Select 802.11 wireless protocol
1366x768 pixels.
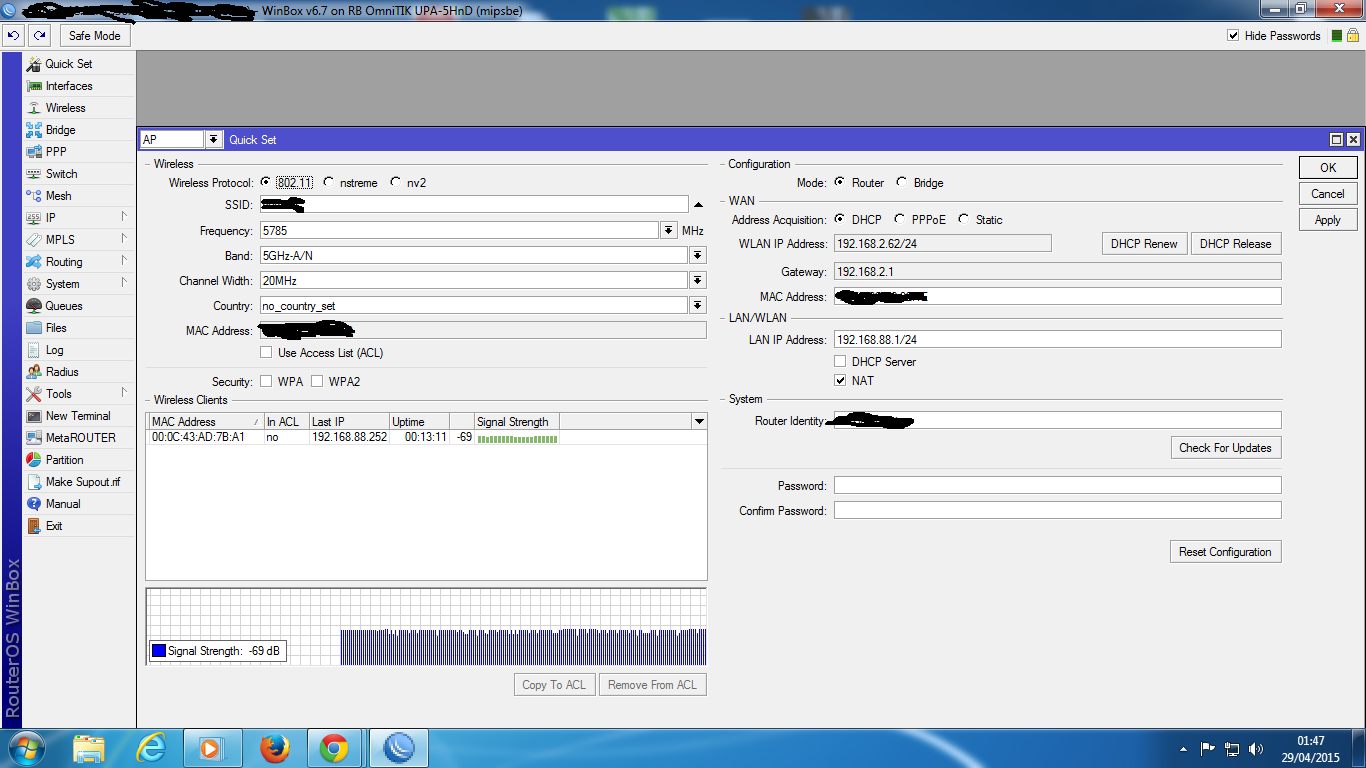pyautogui.click(x=265, y=183)
